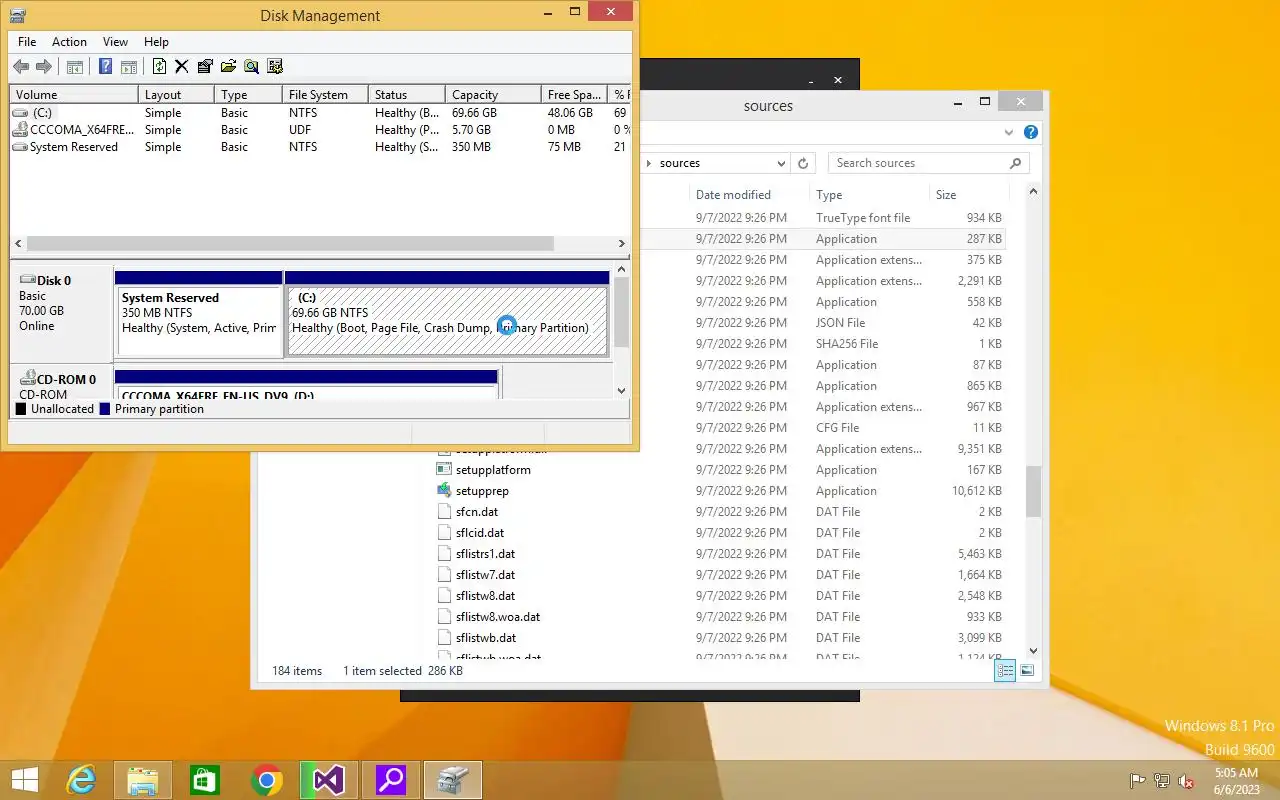1280x800 pixels.
Task: Open the Windows Store taskbar icon
Action: (x=205, y=780)
